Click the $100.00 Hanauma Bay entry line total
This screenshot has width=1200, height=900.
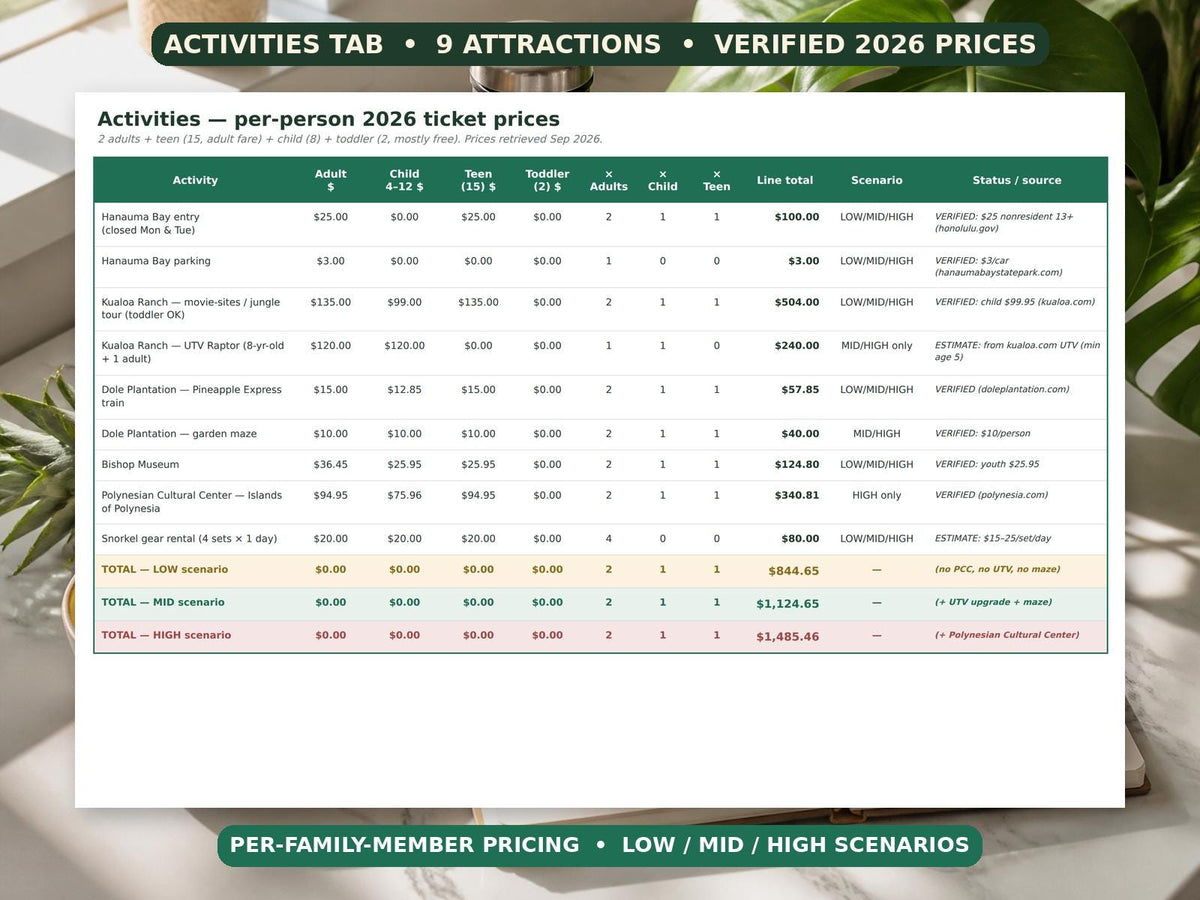point(797,217)
